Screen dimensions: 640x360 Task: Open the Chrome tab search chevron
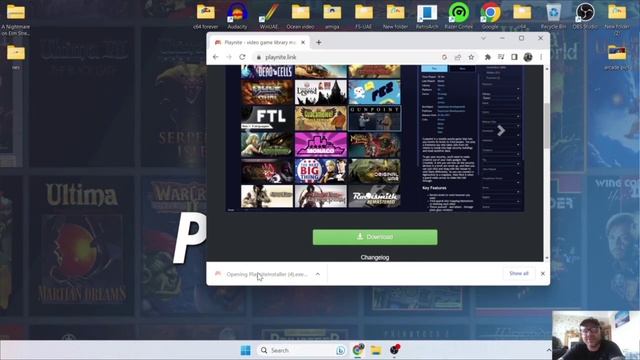click(x=484, y=38)
